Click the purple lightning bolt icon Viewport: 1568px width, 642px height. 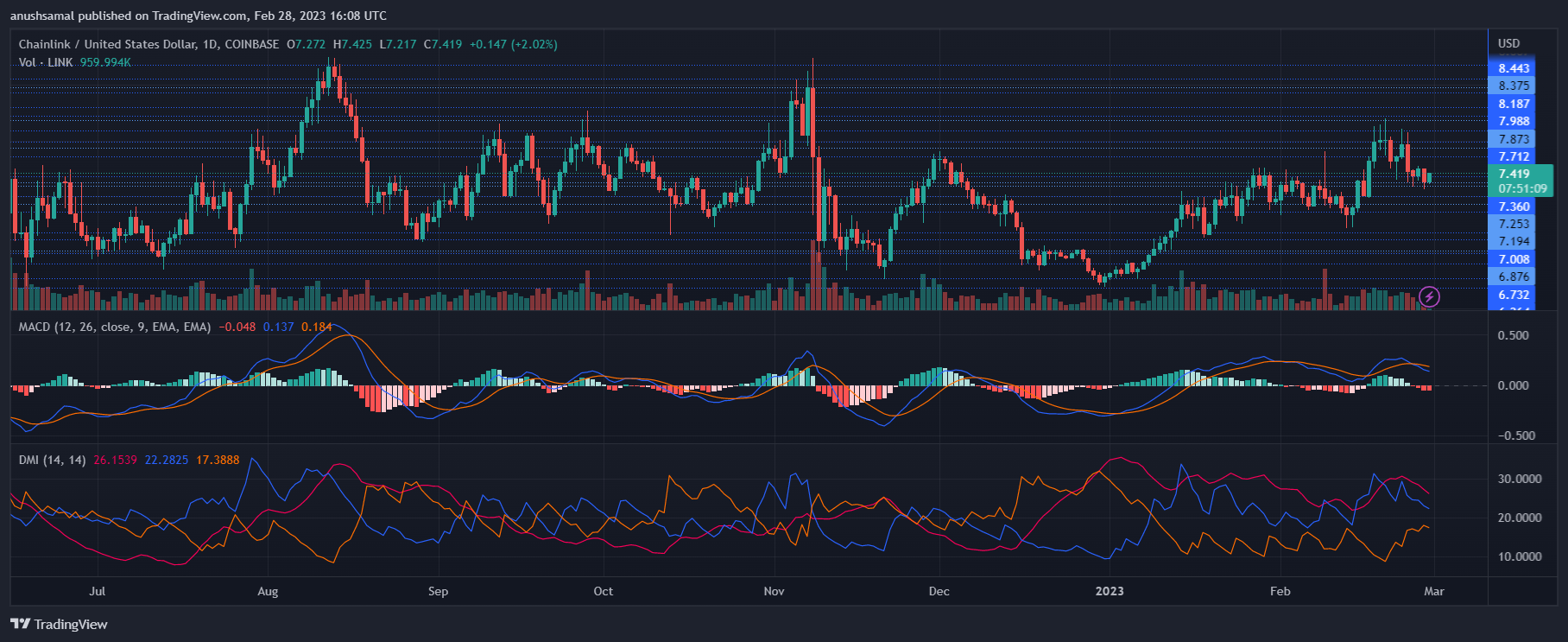pyautogui.click(x=1429, y=297)
